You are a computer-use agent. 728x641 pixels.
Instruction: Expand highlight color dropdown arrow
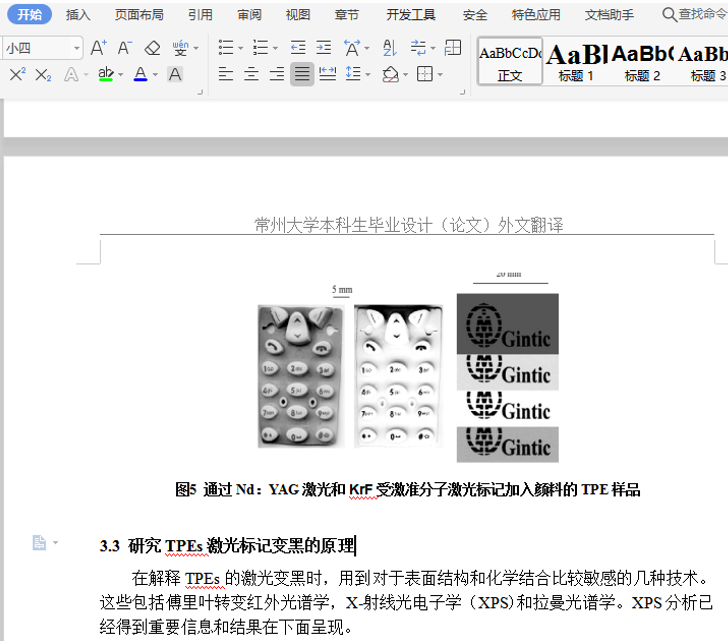pyautogui.click(x=121, y=74)
